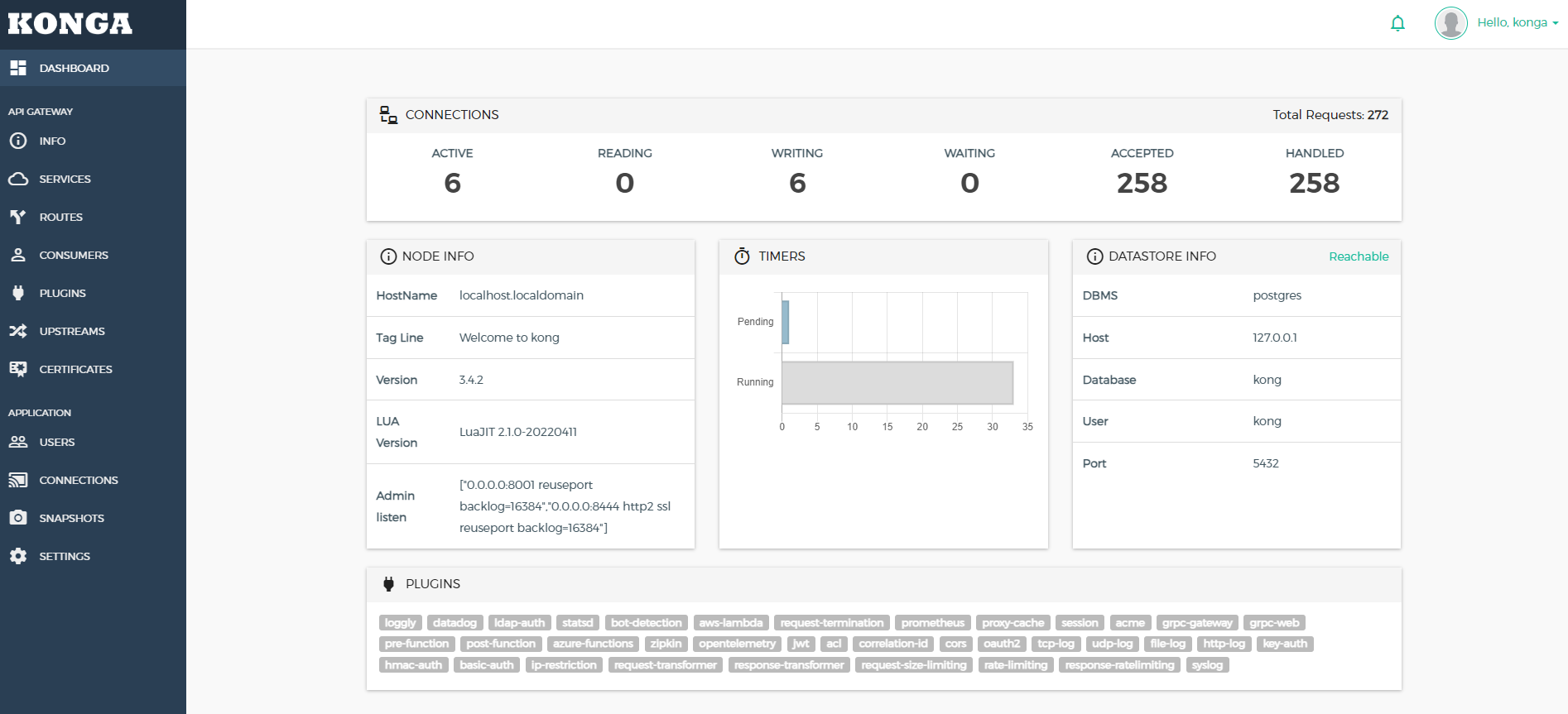
Task: Click the Reachable datastore status link
Action: pyautogui.click(x=1359, y=256)
